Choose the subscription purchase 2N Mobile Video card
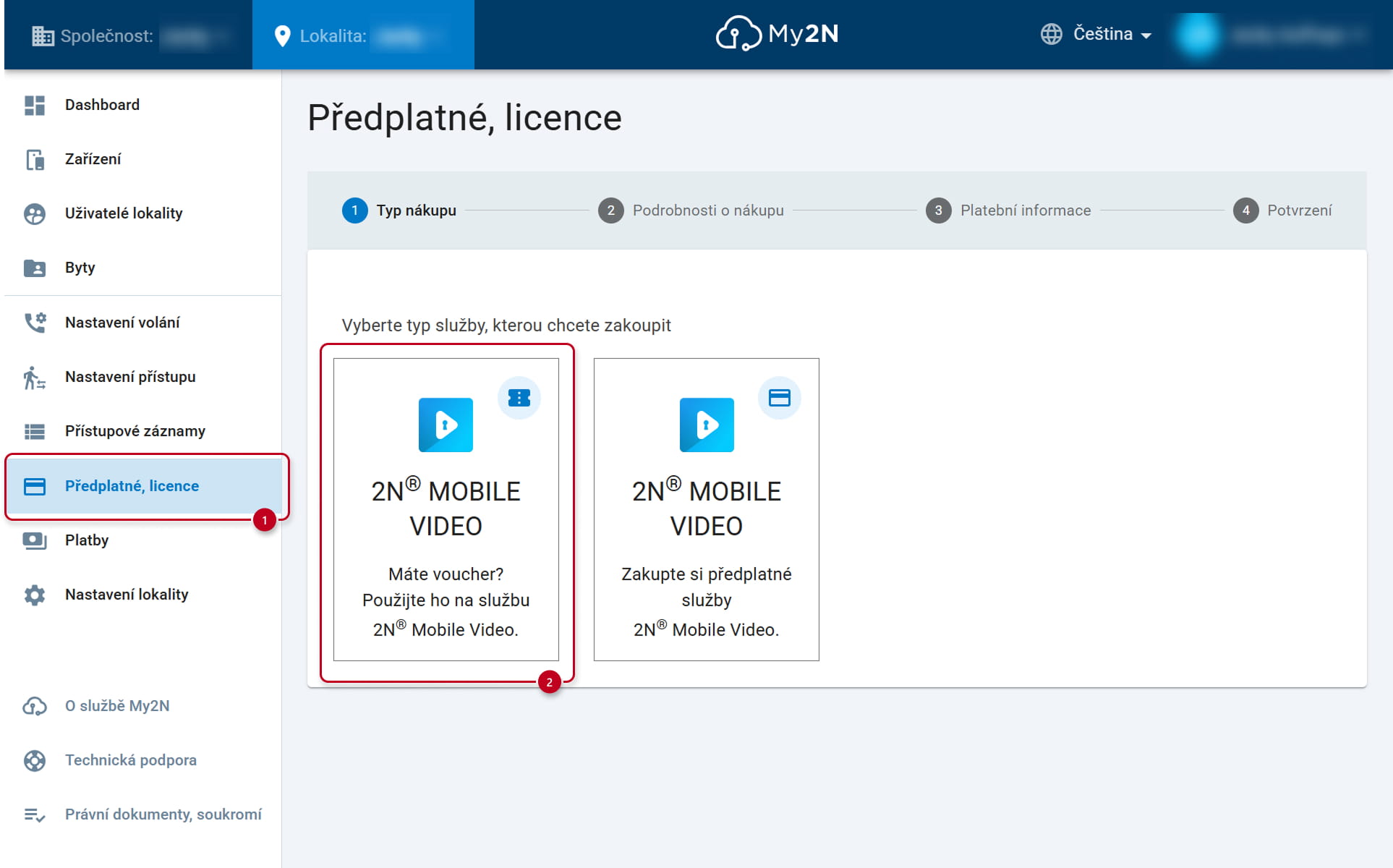The image size is (1393, 868). click(707, 509)
